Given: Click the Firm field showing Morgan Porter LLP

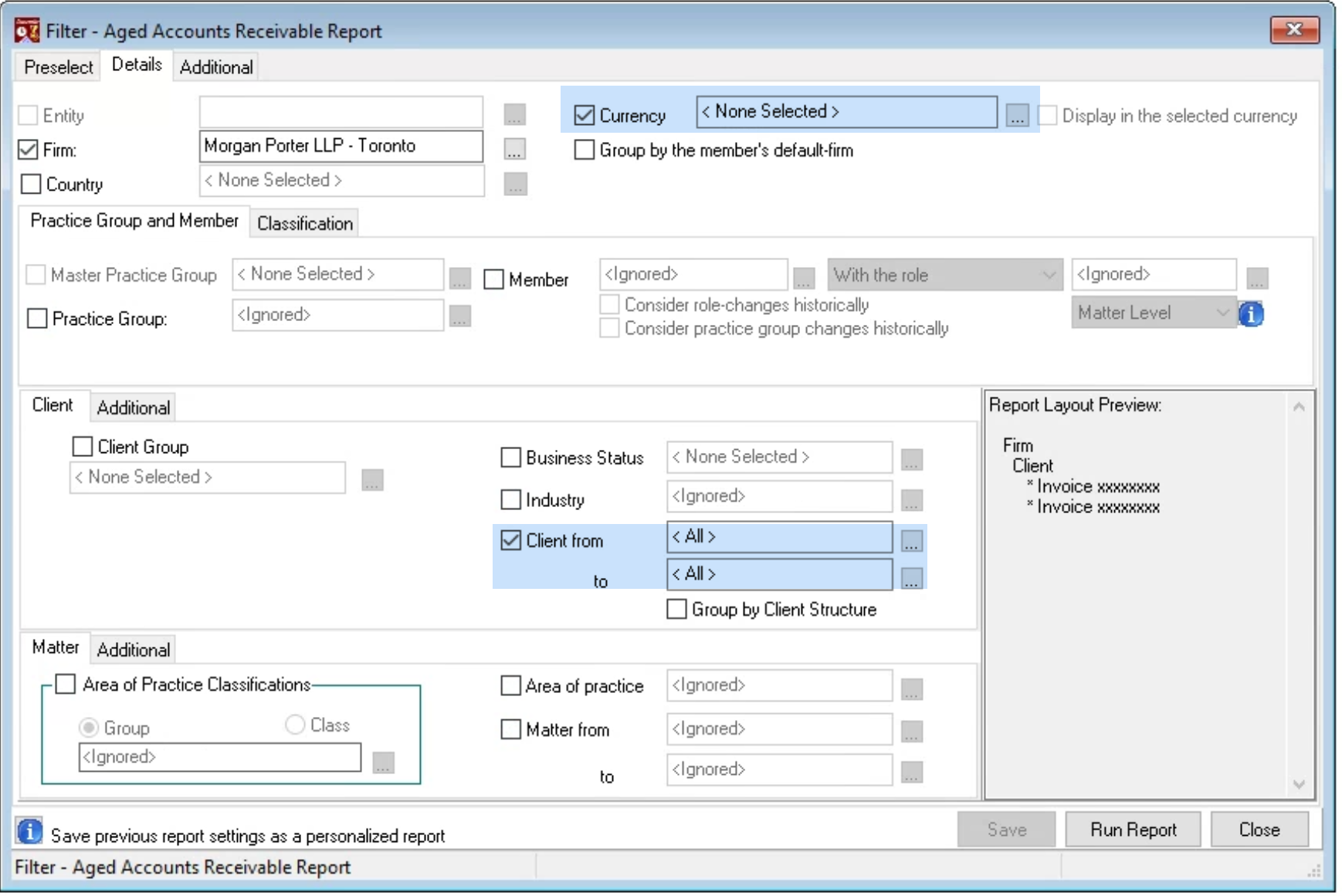Looking at the screenshot, I should (341, 146).
